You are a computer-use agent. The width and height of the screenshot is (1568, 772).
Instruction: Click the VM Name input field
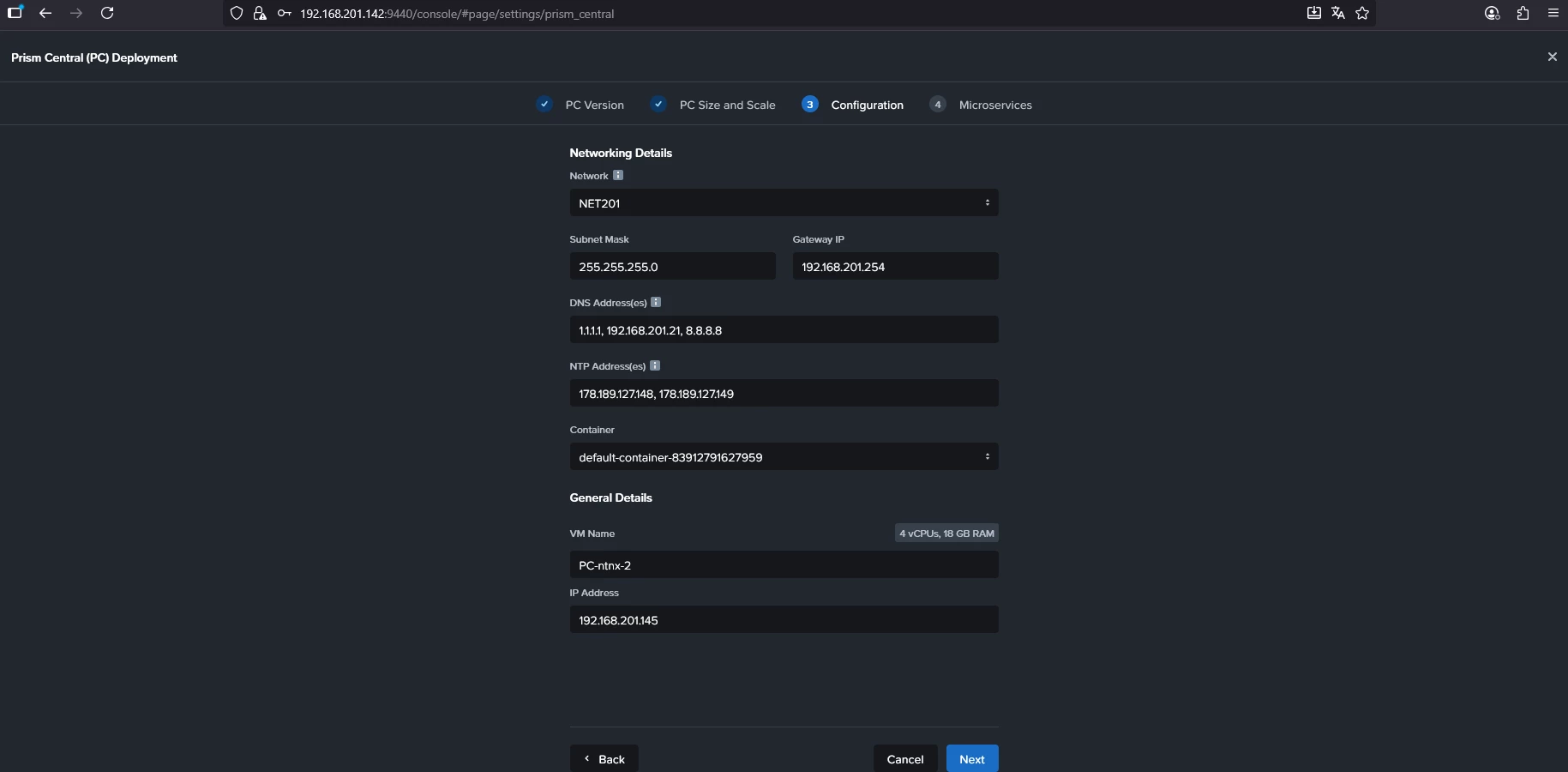[784, 564]
